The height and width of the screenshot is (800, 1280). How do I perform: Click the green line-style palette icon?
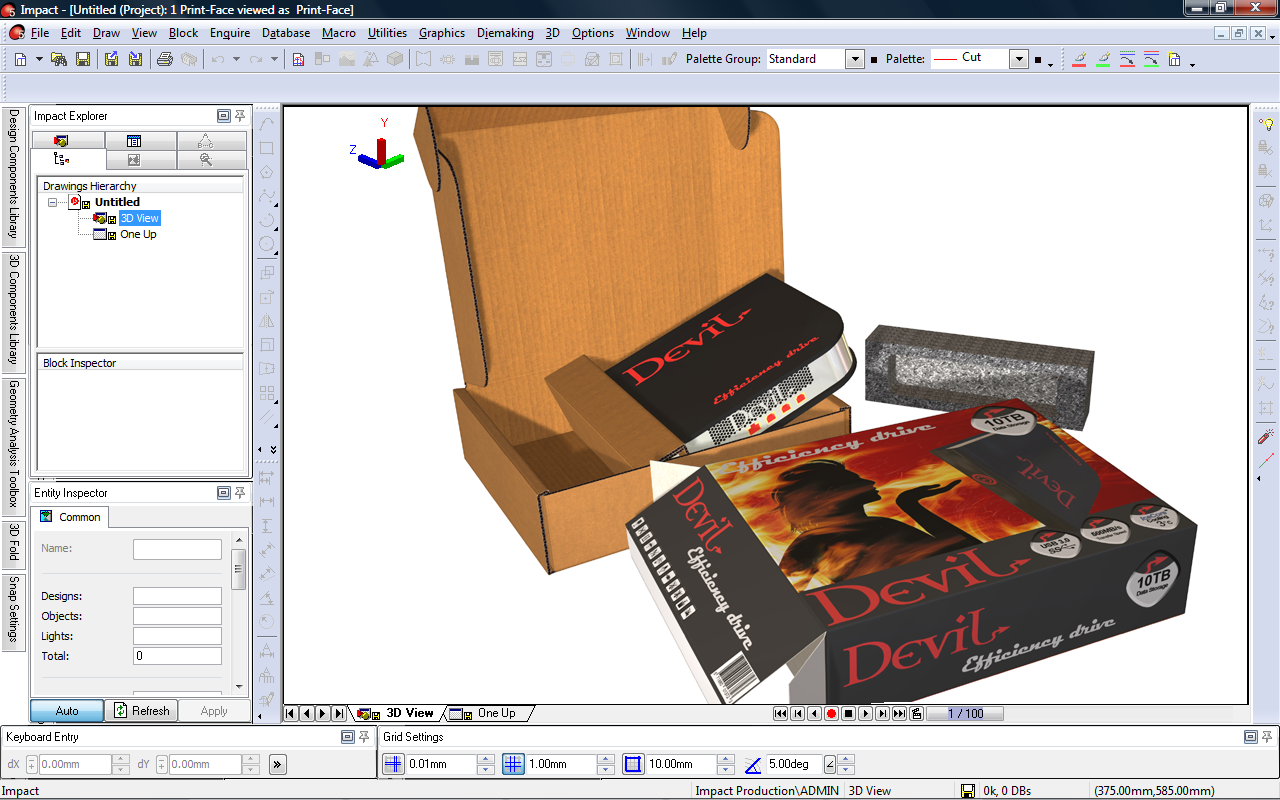click(1151, 59)
